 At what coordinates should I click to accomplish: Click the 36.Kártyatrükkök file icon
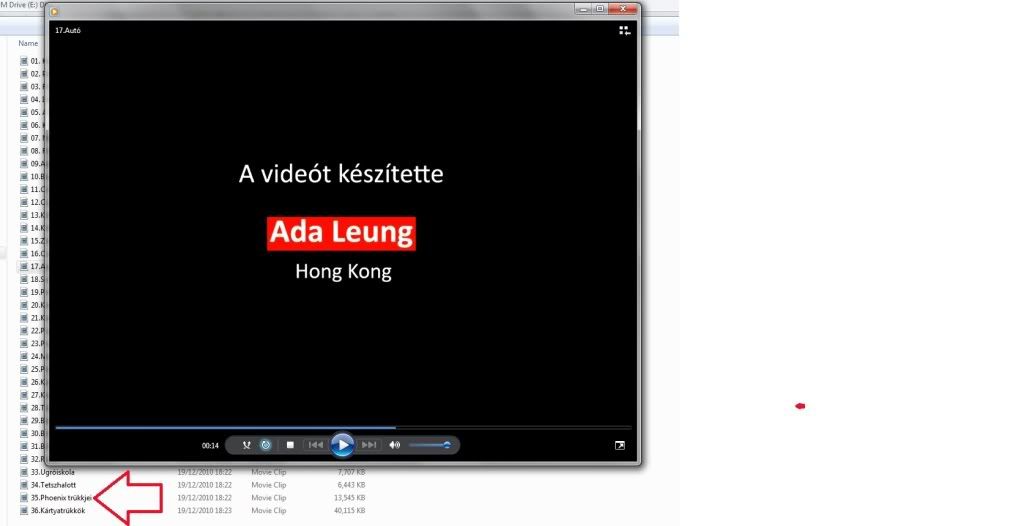pyautogui.click(x=24, y=511)
